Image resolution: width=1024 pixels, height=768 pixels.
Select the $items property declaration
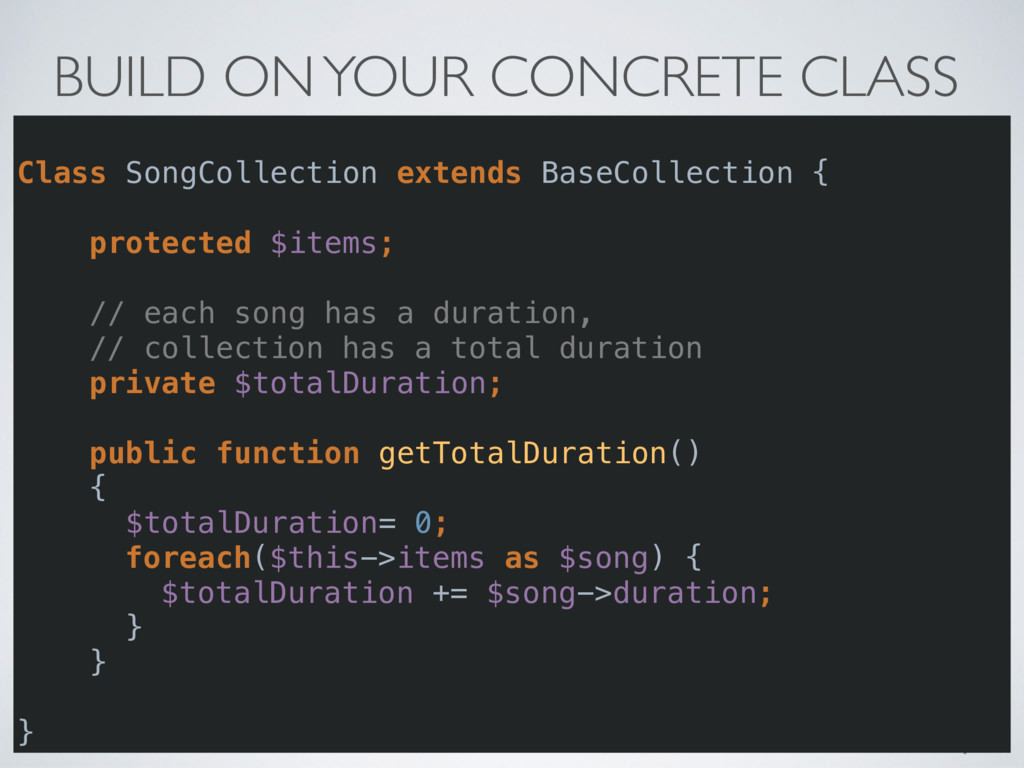(x=332, y=244)
